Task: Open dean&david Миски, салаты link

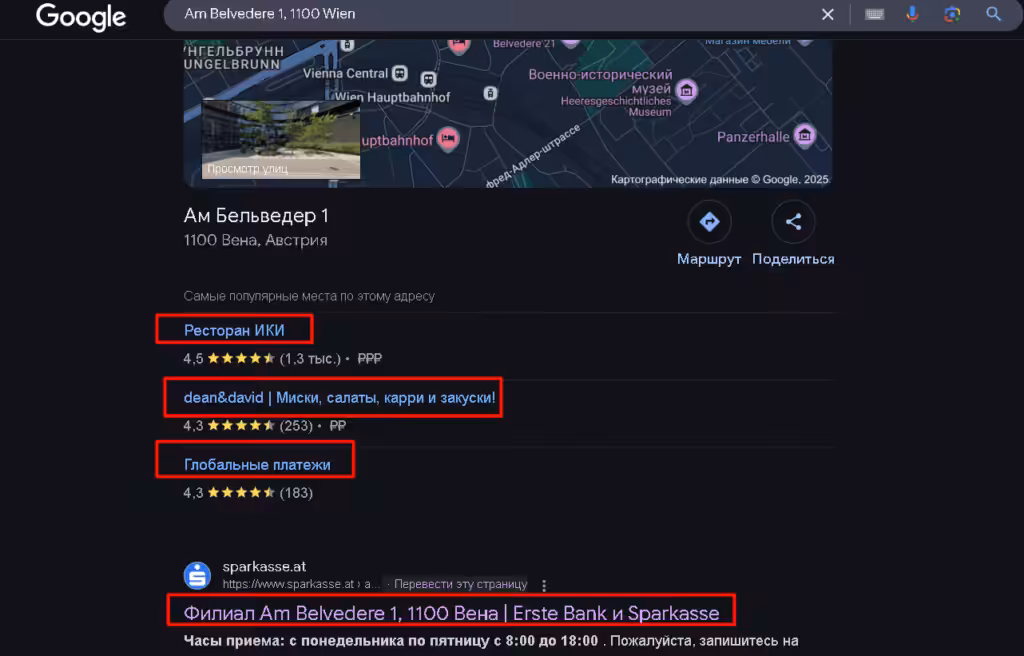Action: [340, 398]
